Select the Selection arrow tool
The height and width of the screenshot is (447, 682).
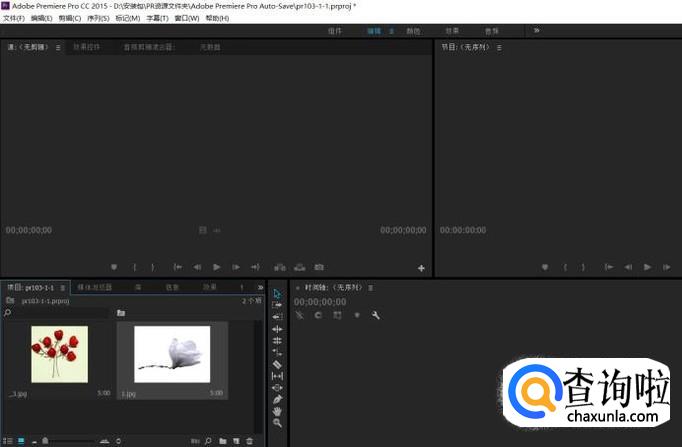pos(277,293)
